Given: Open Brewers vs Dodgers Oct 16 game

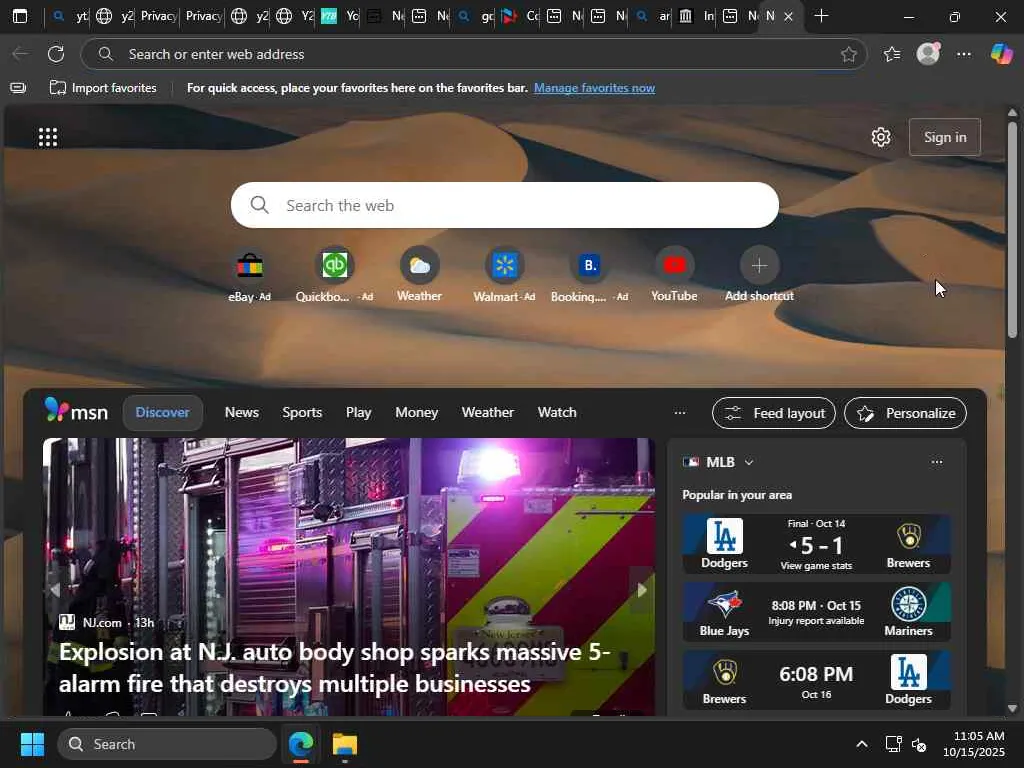Looking at the screenshot, I should [816, 680].
